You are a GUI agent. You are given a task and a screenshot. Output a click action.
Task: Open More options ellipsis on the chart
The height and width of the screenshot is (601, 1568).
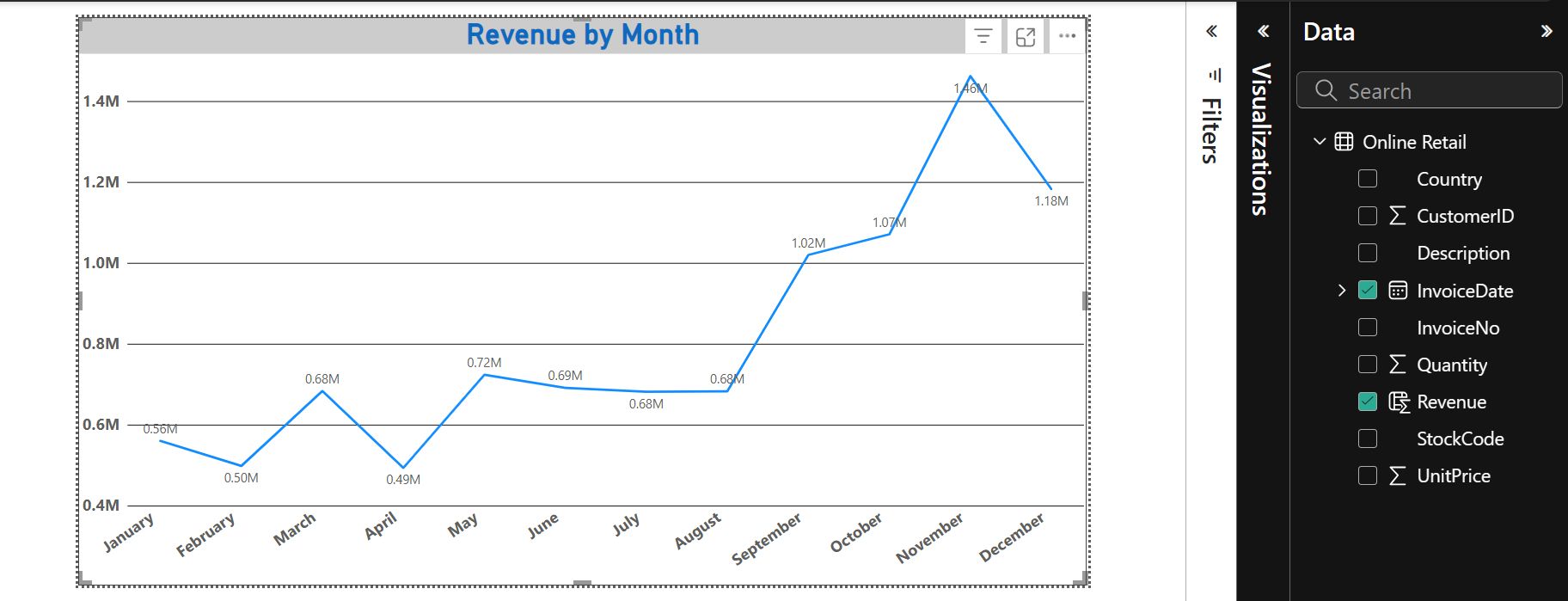(1067, 36)
